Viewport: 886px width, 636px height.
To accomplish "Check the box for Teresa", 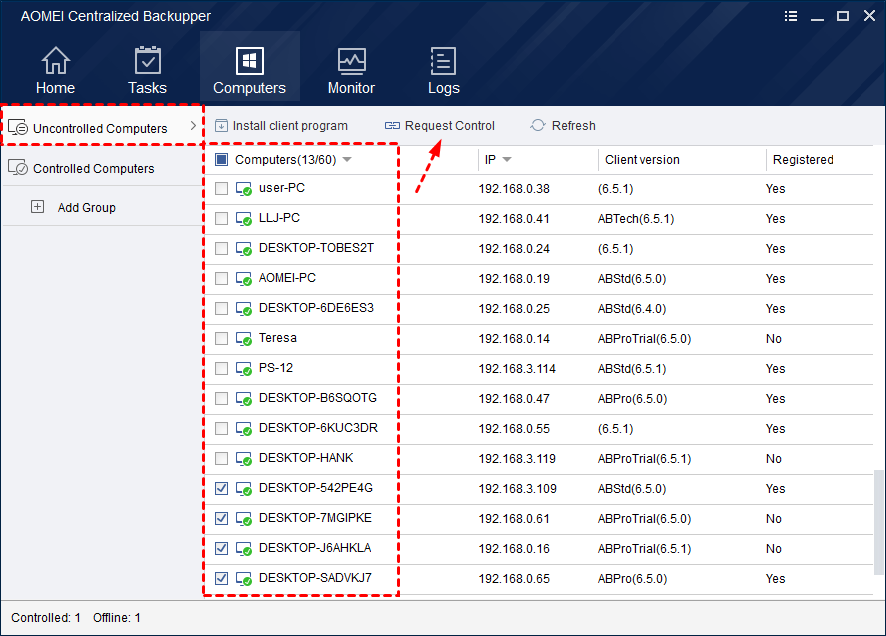I will 222,338.
